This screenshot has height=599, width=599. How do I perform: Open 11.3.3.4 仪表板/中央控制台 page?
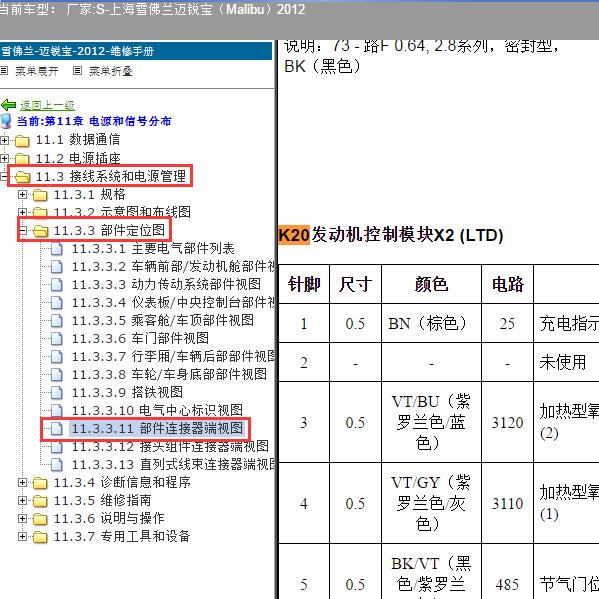(x=173, y=303)
